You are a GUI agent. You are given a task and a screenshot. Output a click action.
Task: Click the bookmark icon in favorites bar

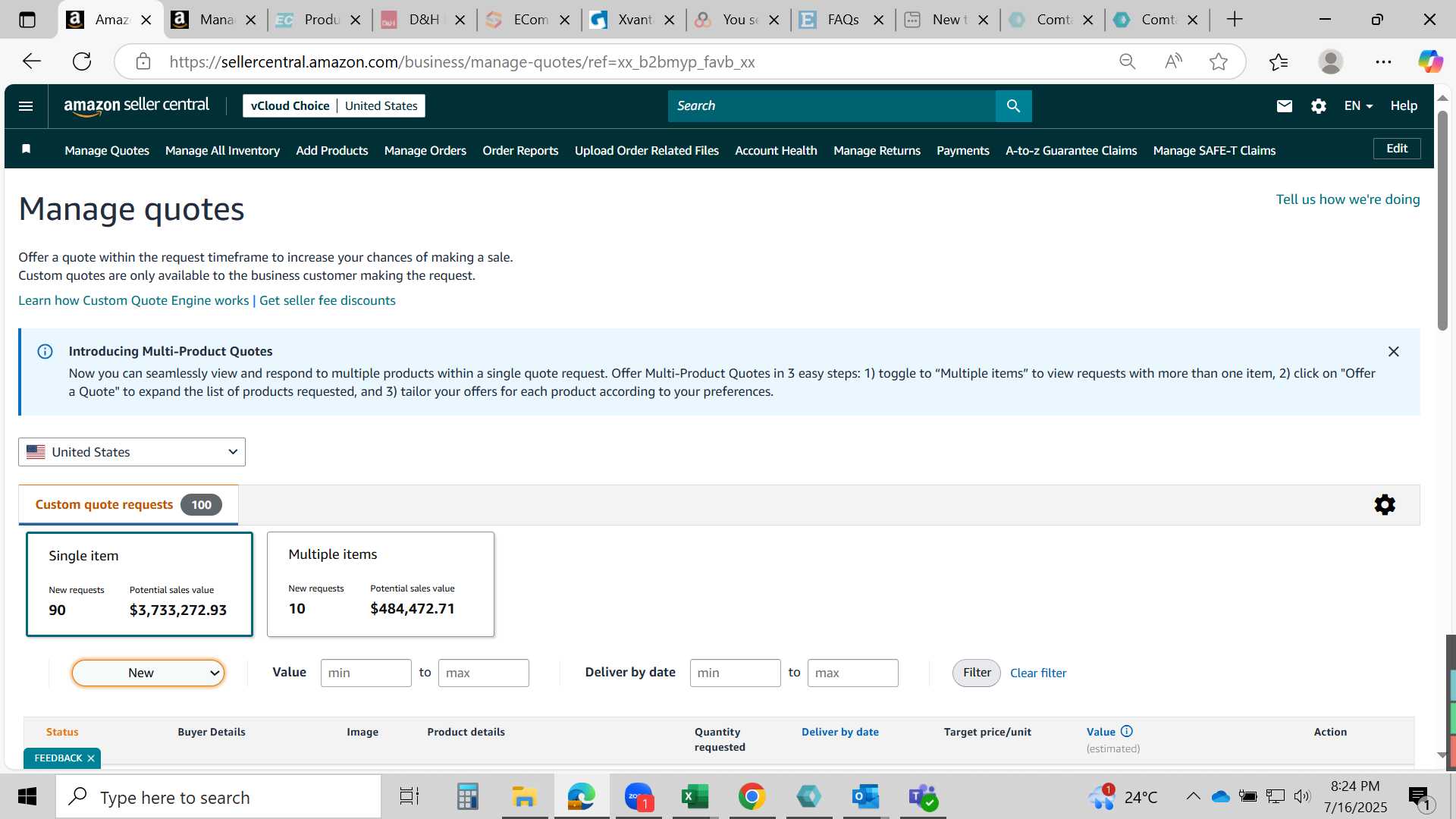(26, 149)
